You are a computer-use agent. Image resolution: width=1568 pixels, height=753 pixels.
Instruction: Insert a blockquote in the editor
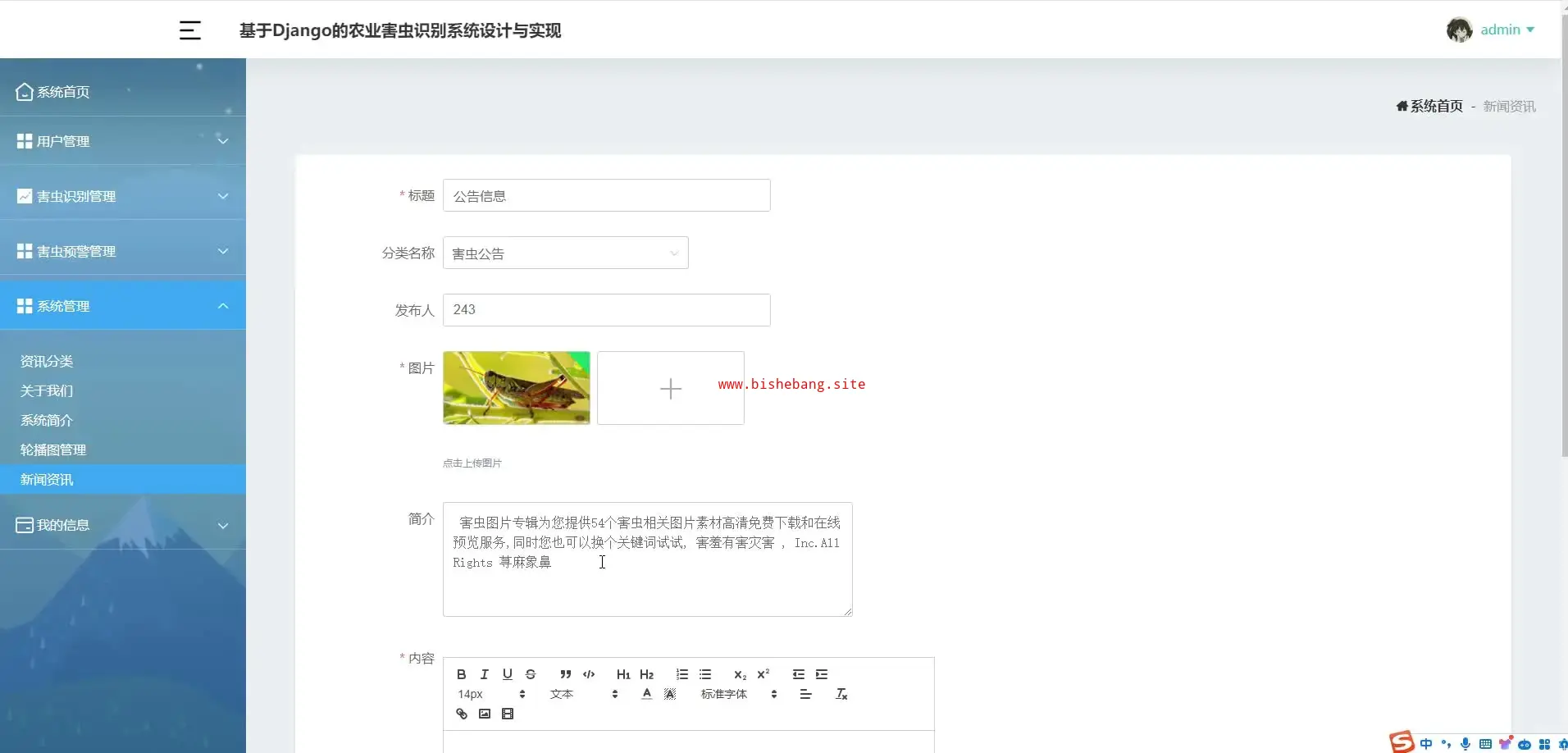566,674
